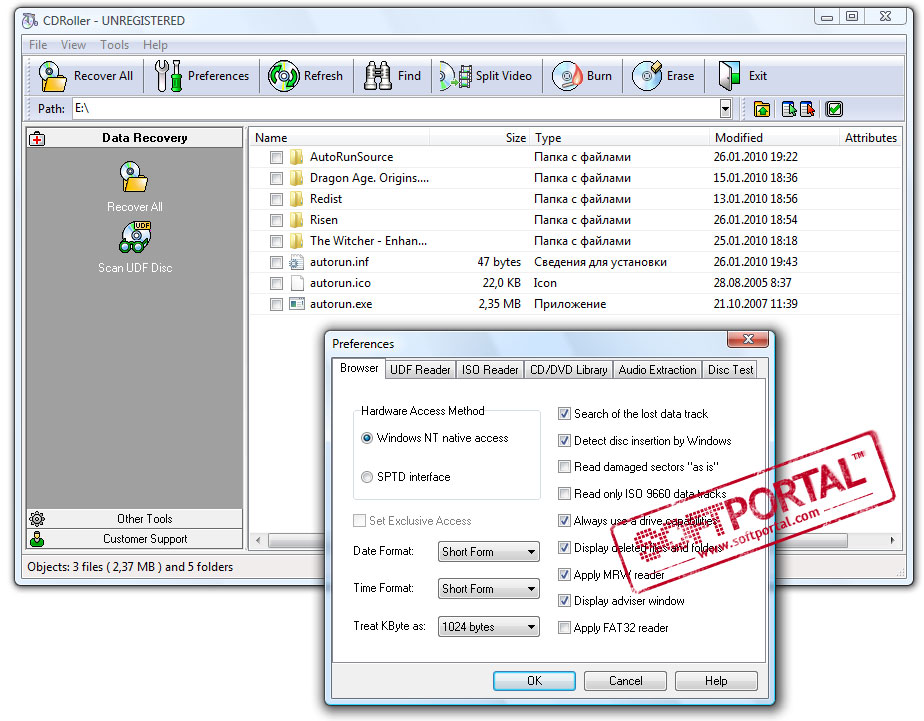Click the autorun.ico file icon
The height and width of the screenshot is (721, 924).
click(x=297, y=283)
